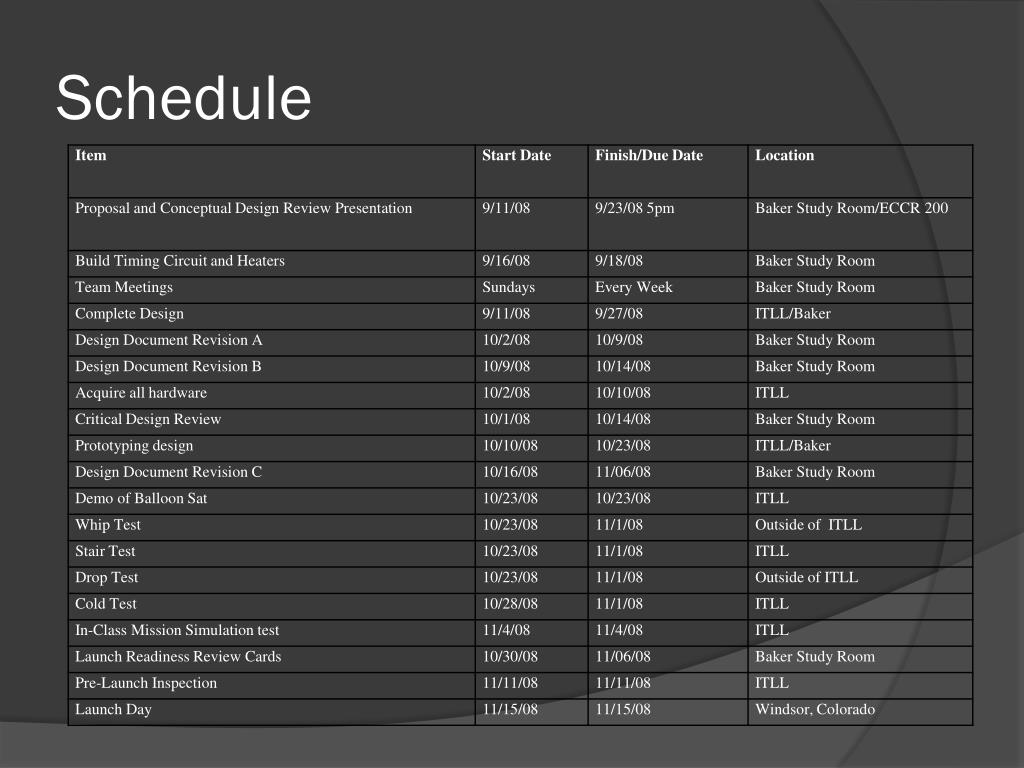This screenshot has width=1024, height=768.
Task: Click the 10/9/08 start date for Revision B
Action: click(x=506, y=366)
